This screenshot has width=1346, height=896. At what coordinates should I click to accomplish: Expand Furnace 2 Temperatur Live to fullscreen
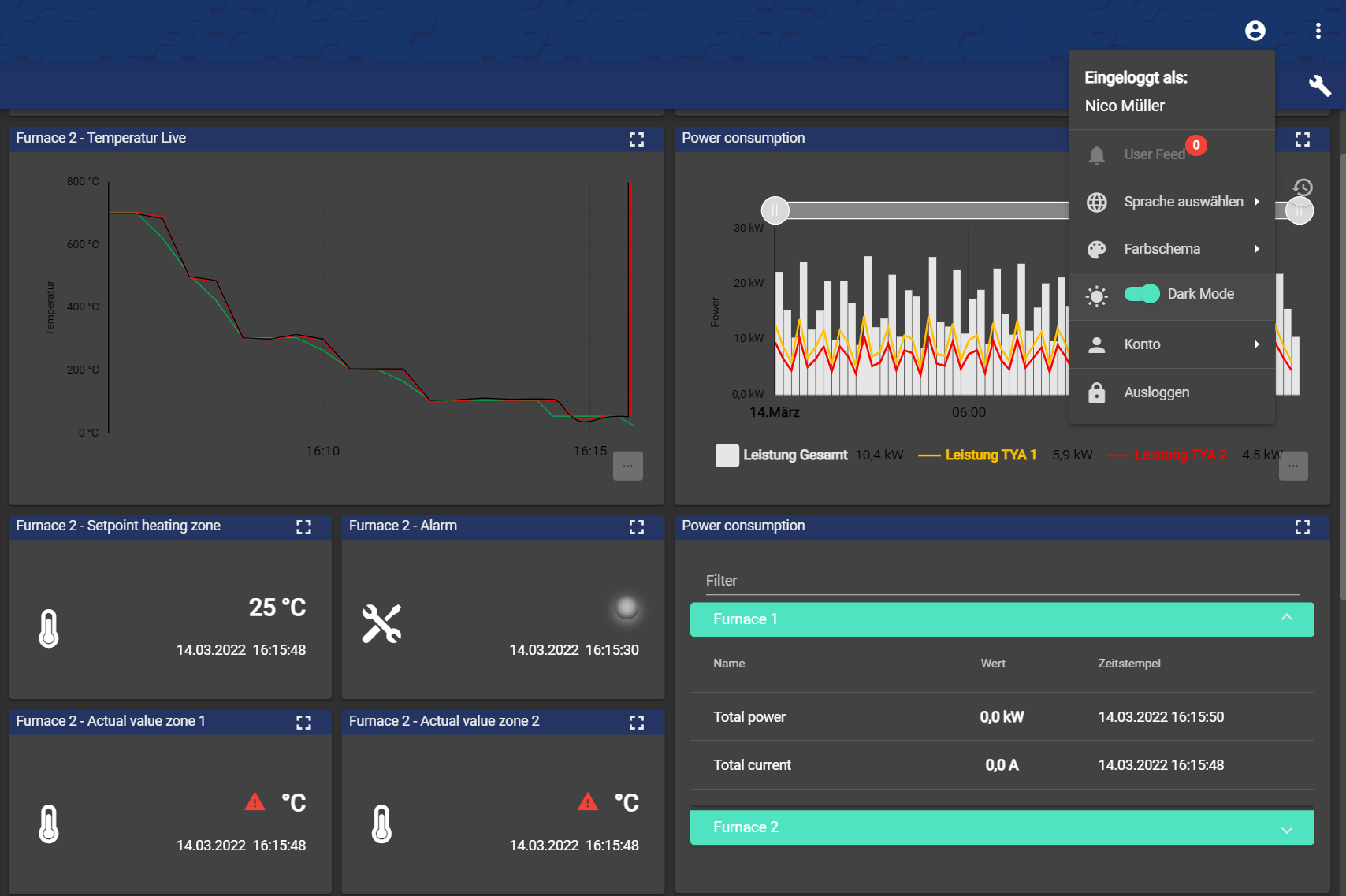coord(637,139)
